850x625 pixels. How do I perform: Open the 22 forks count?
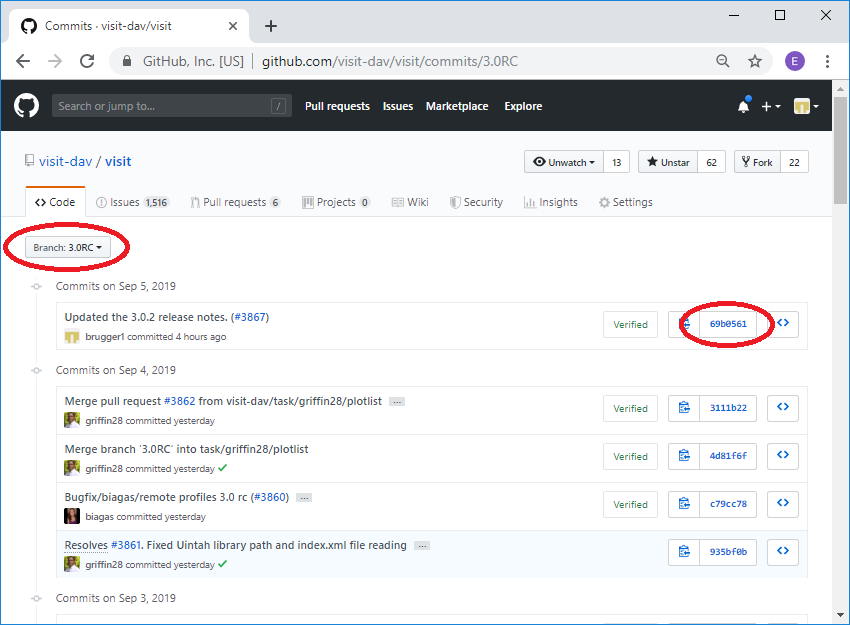[795, 162]
